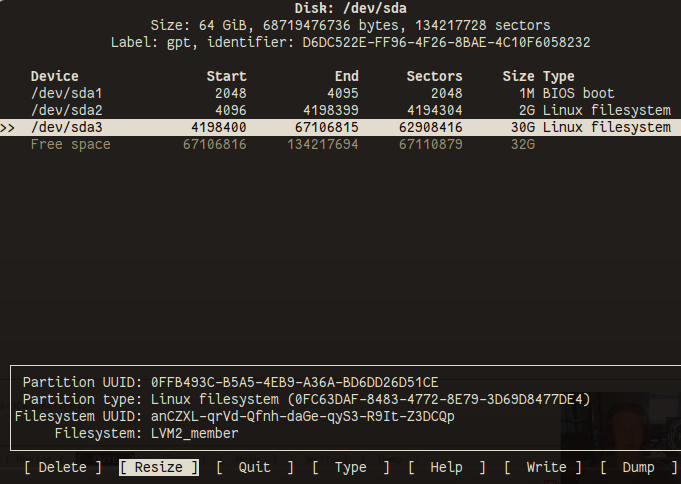Click the LVM2_member filesystem text
The image size is (681, 484).
[194, 433]
